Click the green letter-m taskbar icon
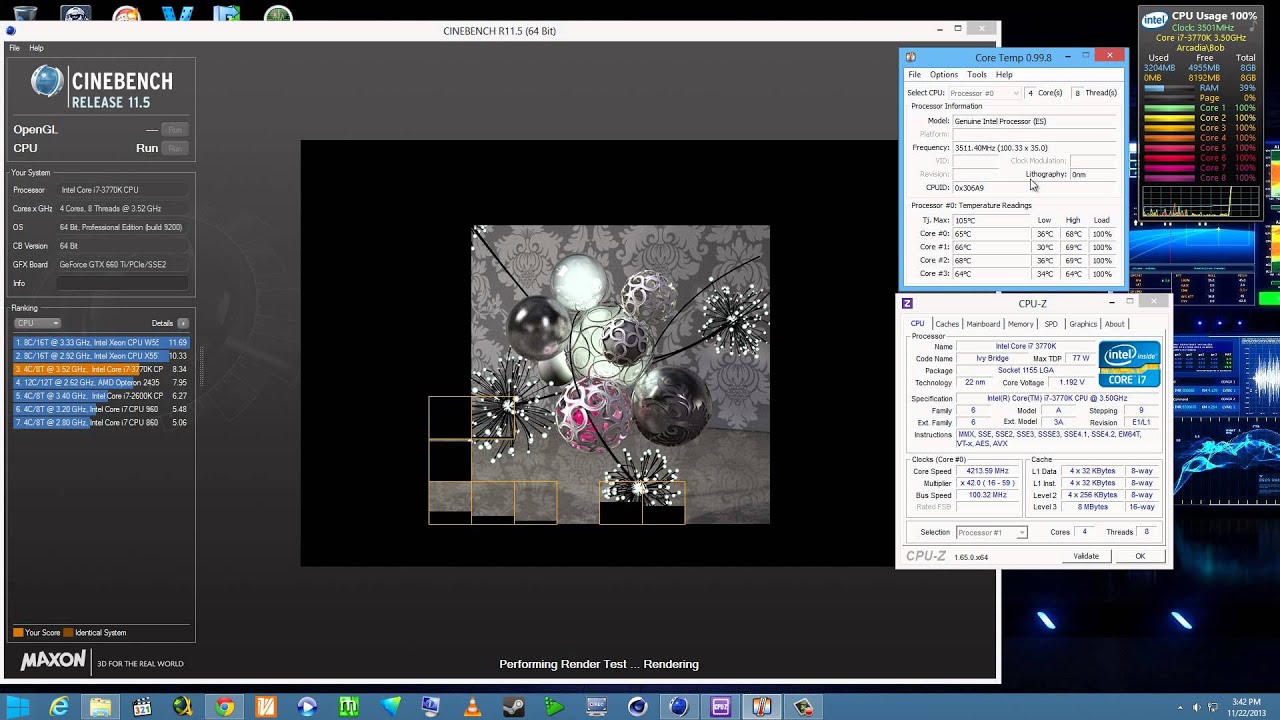Screen dimensions: 1280x720 [x=348, y=707]
